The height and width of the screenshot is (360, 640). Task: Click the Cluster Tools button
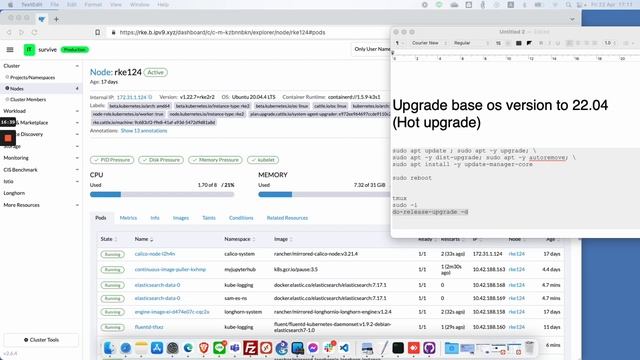[41, 340]
